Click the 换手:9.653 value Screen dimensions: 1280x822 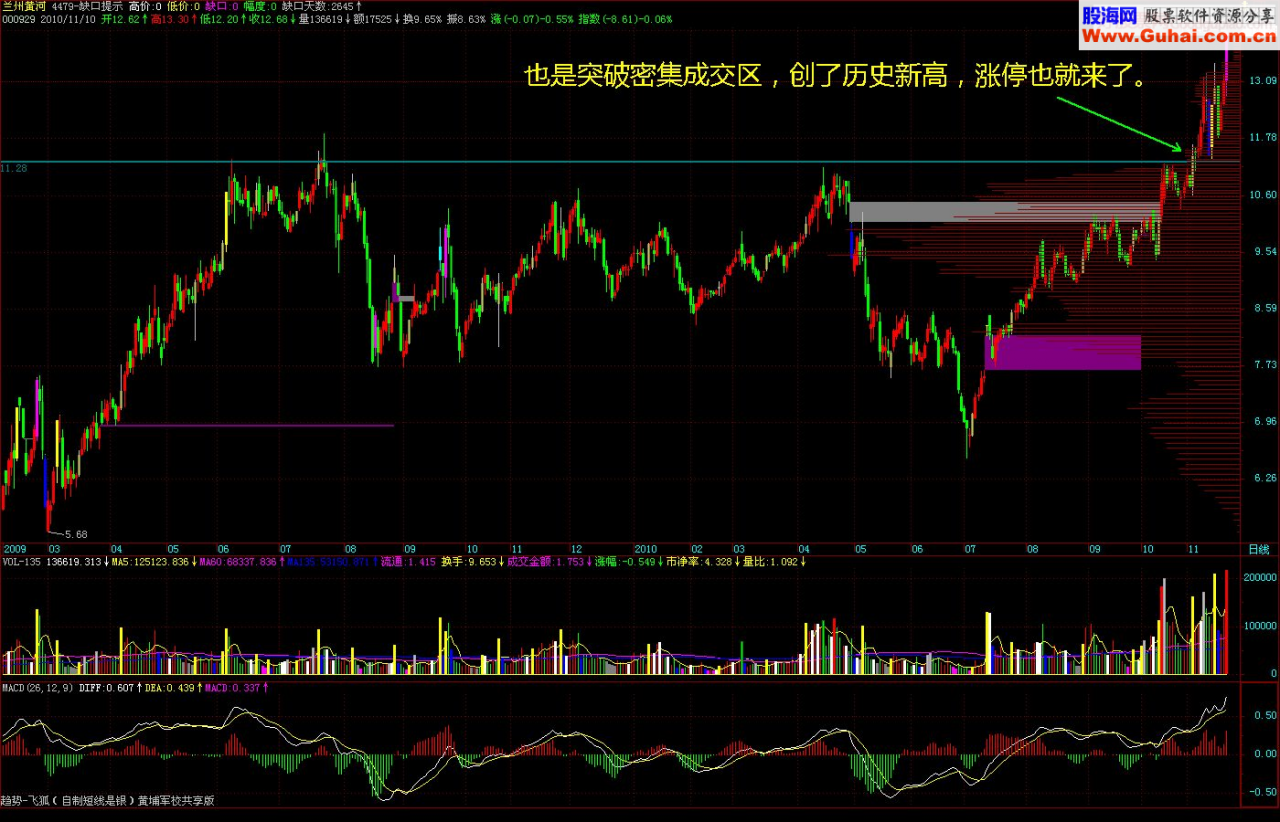coord(471,562)
